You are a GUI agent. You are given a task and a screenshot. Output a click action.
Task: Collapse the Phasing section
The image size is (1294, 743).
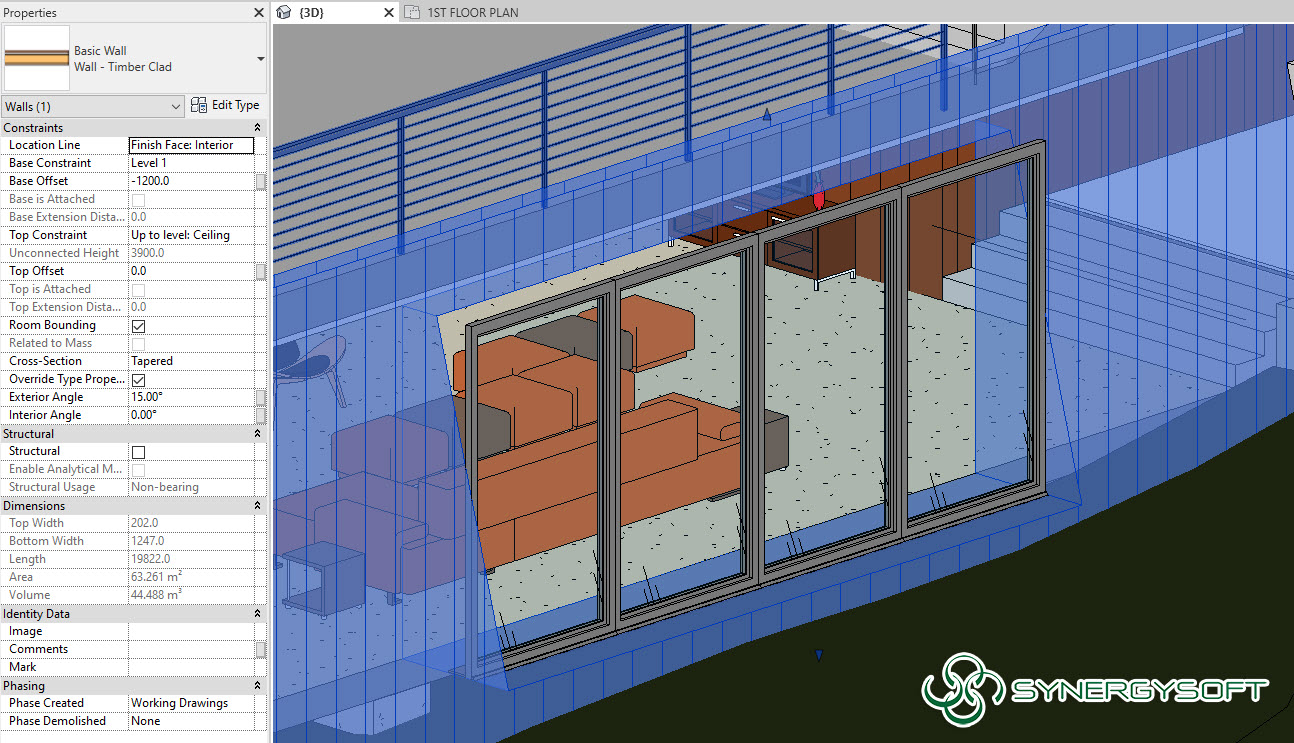(257, 685)
